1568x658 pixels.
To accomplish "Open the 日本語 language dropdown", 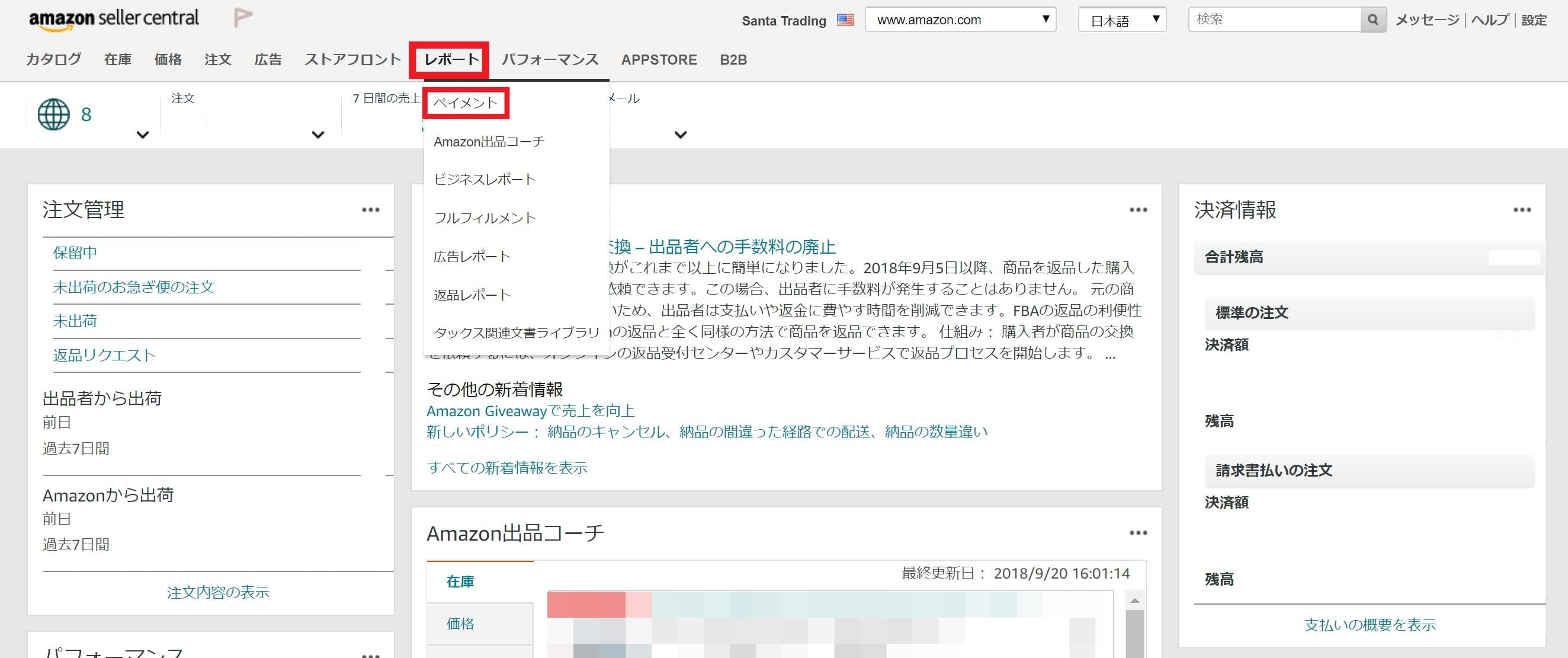I will (1122, 20).
